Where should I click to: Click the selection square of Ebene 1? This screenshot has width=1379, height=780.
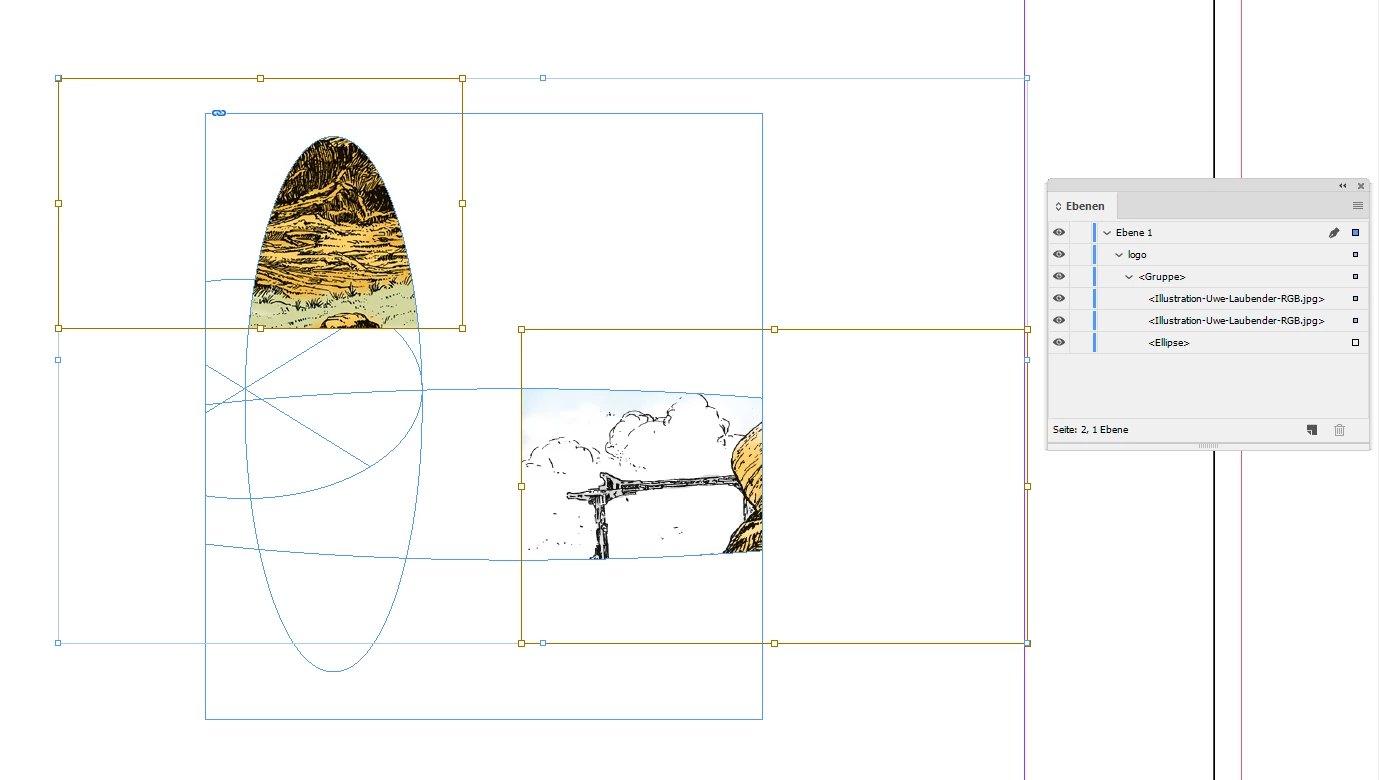coord(1355,233)
